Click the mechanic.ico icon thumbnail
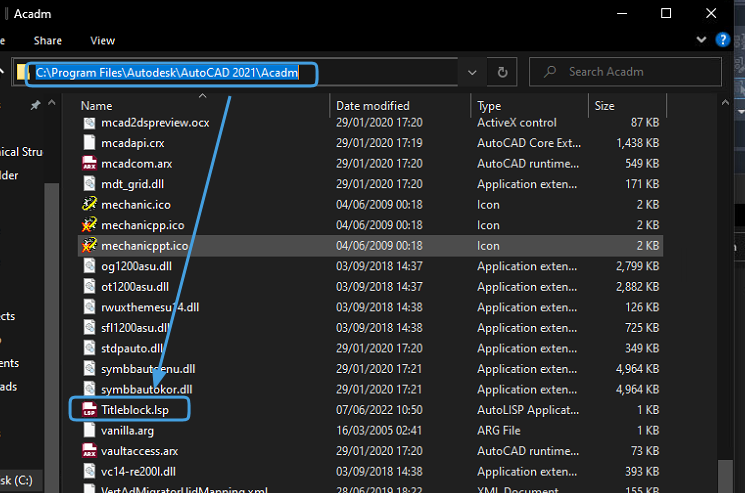 point(89,205)
